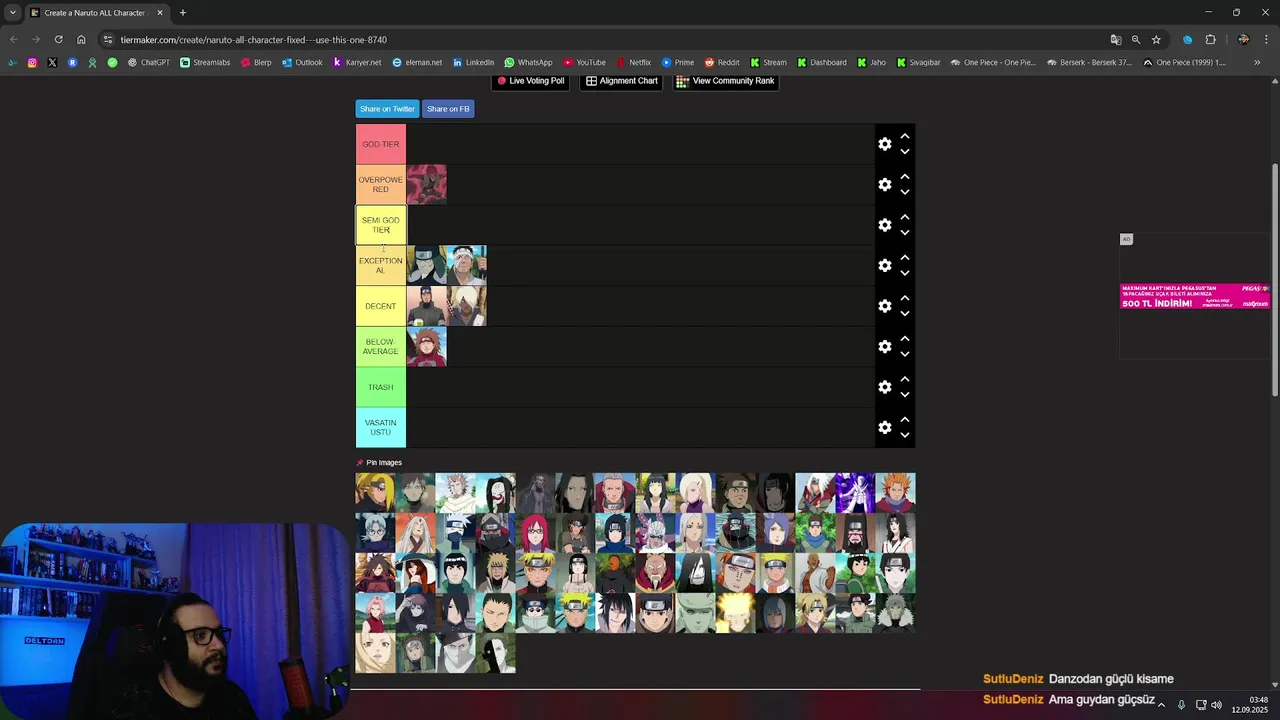Close the Naruto tier maker tab
The height and width of the screenshot is (720, 1280).
160,13
